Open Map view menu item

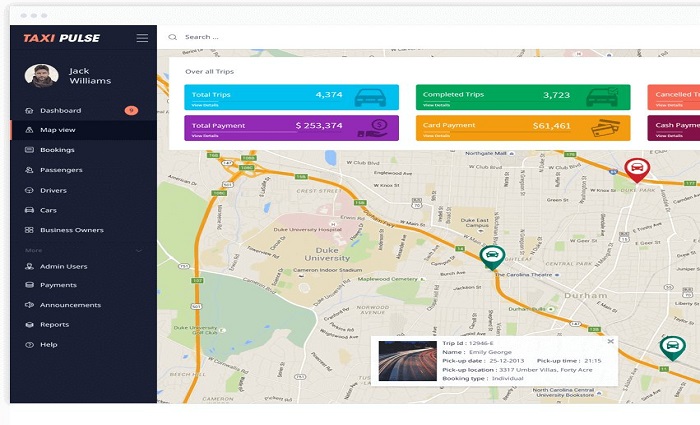83,130
